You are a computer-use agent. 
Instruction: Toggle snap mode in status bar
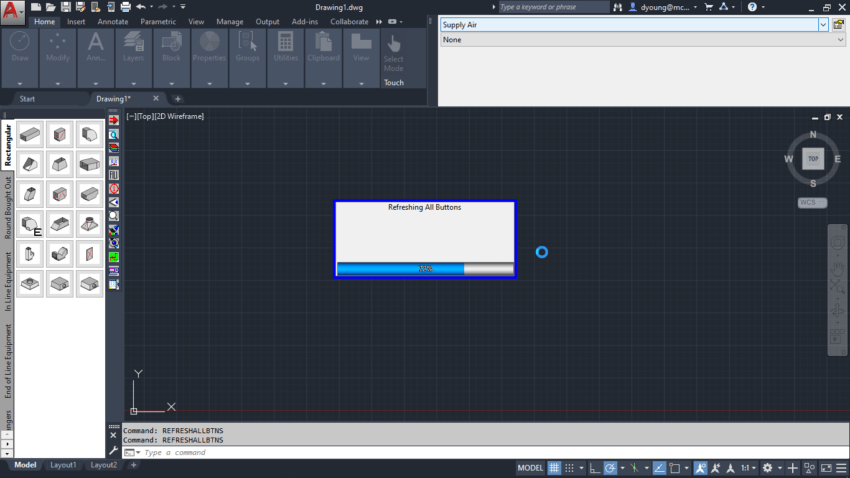[x=569, y=468]
